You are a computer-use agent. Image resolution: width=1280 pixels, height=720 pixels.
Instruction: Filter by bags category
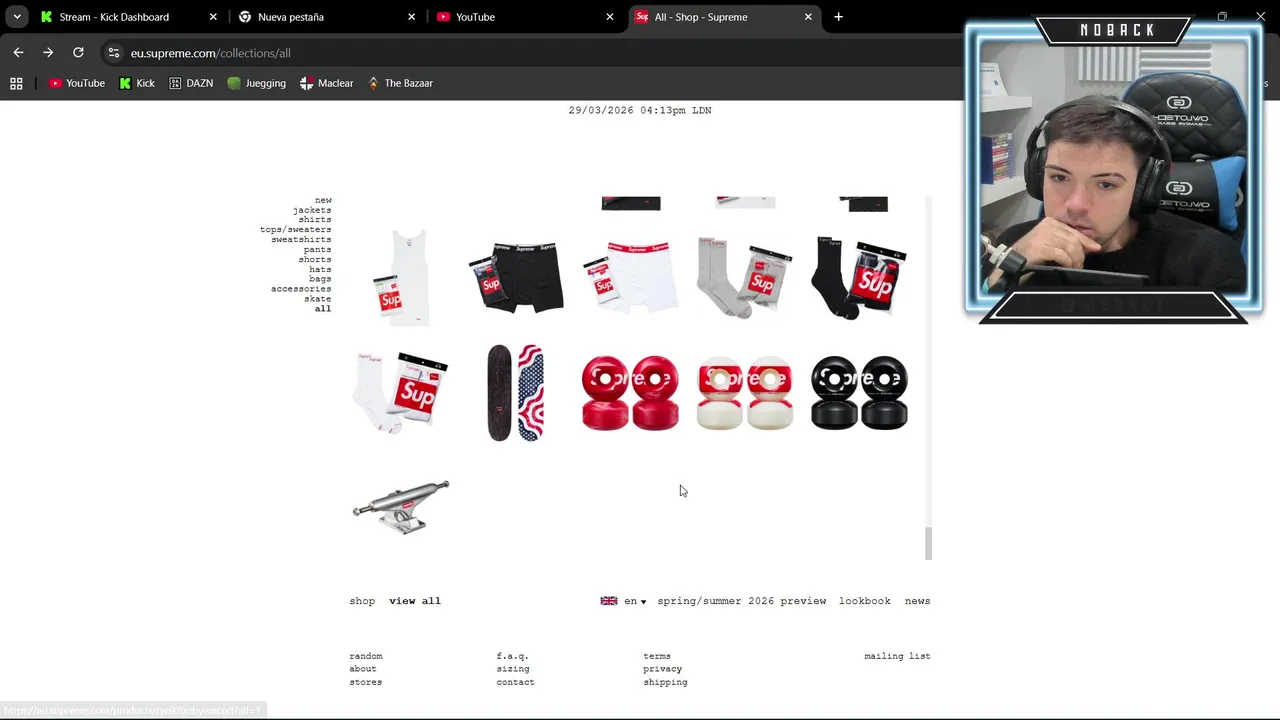(320, 279)
